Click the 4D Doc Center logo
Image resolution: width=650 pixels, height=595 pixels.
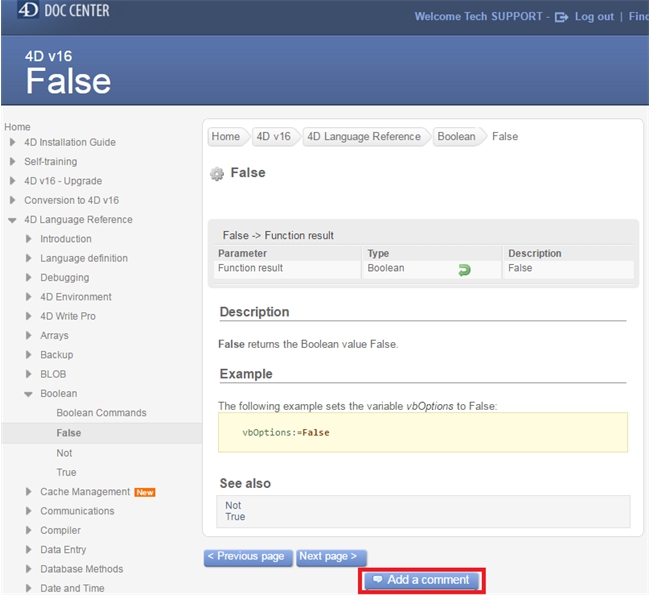pos(61,12)
